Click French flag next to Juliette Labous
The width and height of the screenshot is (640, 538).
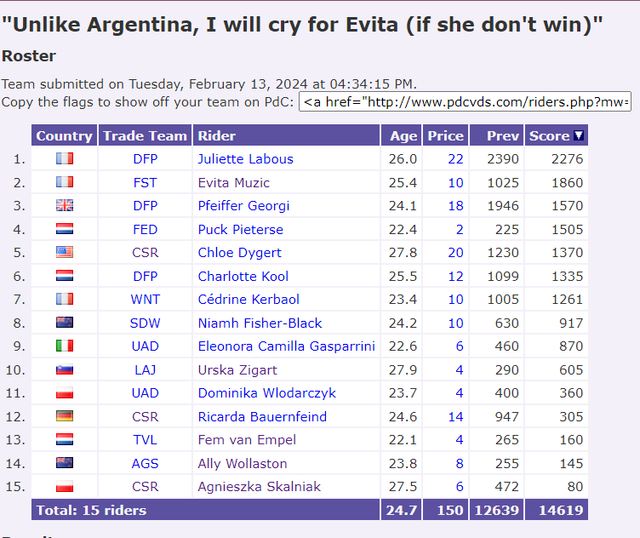coord(64,158)
